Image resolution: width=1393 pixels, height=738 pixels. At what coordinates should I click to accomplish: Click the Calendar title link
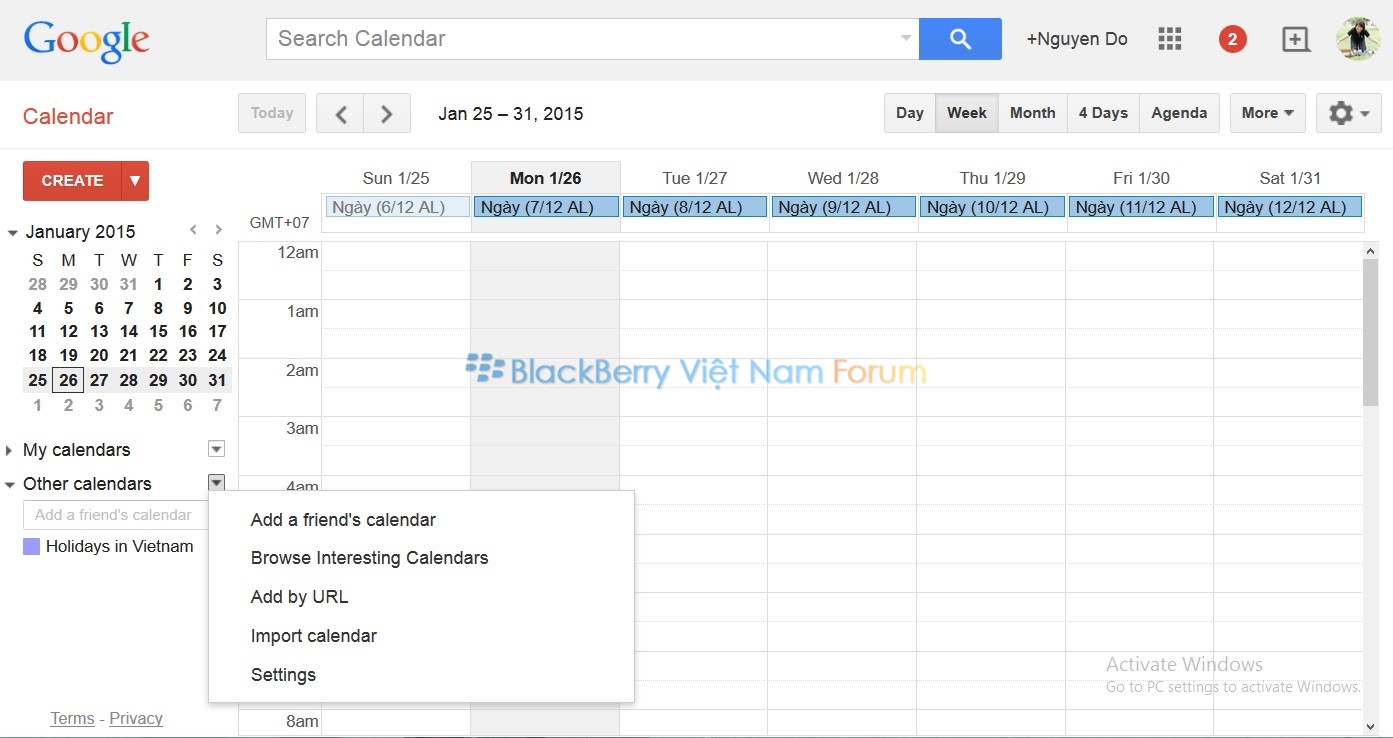point(68,116)
